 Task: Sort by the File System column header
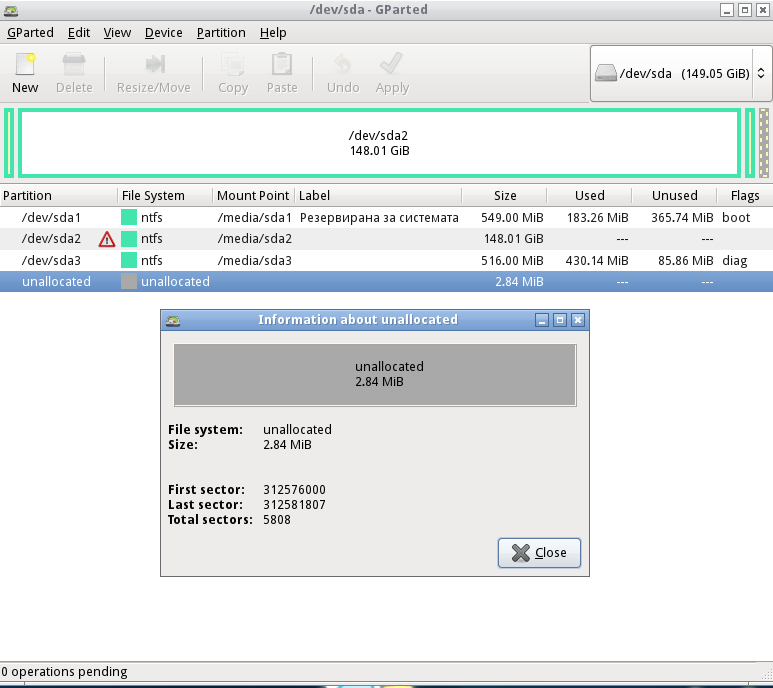tap(165, 196)
